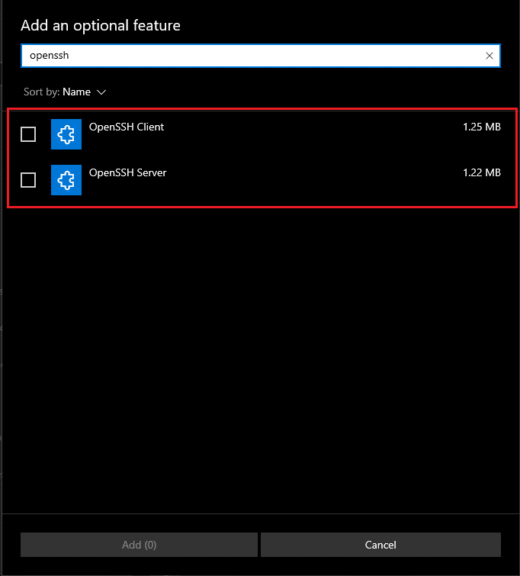This screenshot has height=576, width=520.
Task: Check the OpenSSH Server checkbox
Action: (x=28, y=180)
